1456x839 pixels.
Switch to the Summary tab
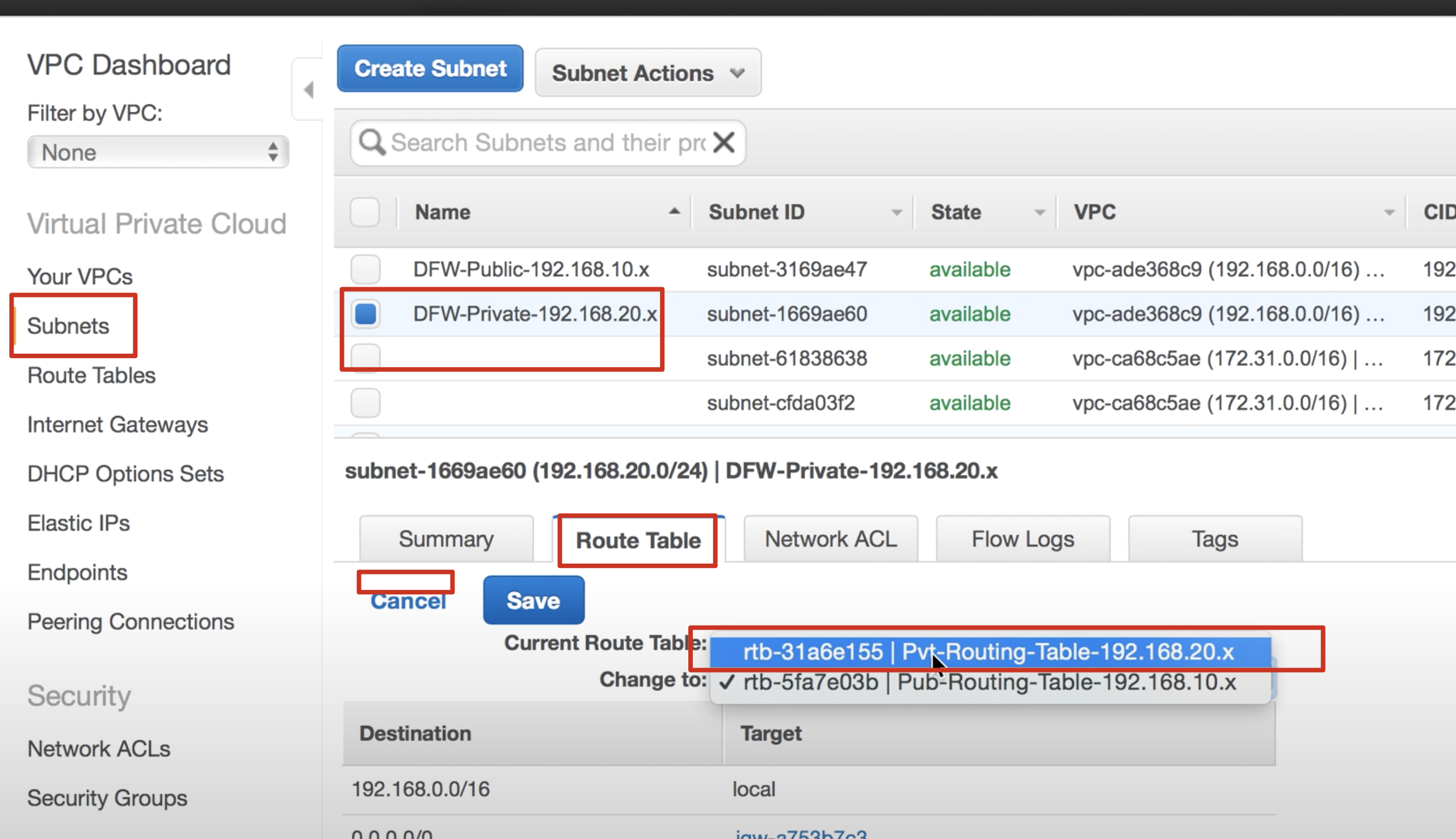tap(447, 539)
